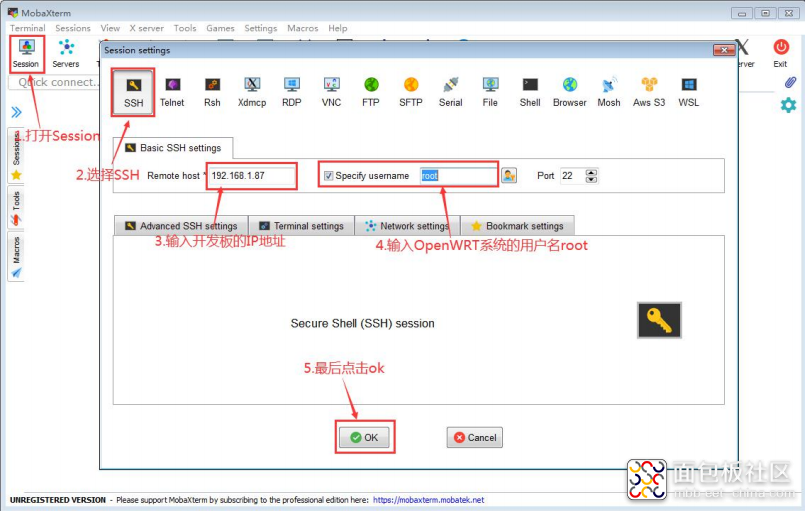The image size is (805, 511).
Task: Open the Servers toolbar button
Action: tap(66, 53)
